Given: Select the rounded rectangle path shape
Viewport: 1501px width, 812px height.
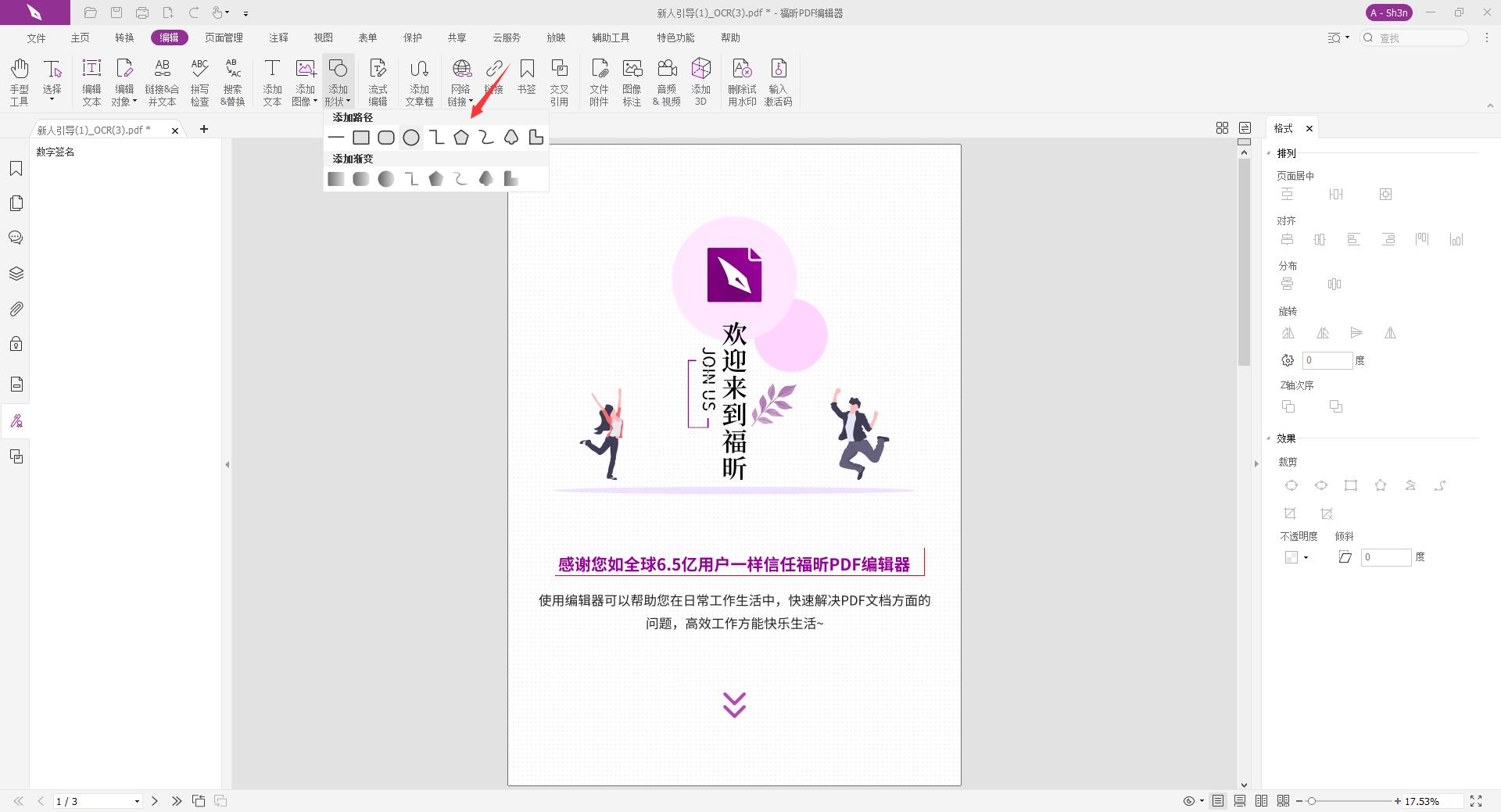Looking at the screenshot, I should tap(386, 137).
